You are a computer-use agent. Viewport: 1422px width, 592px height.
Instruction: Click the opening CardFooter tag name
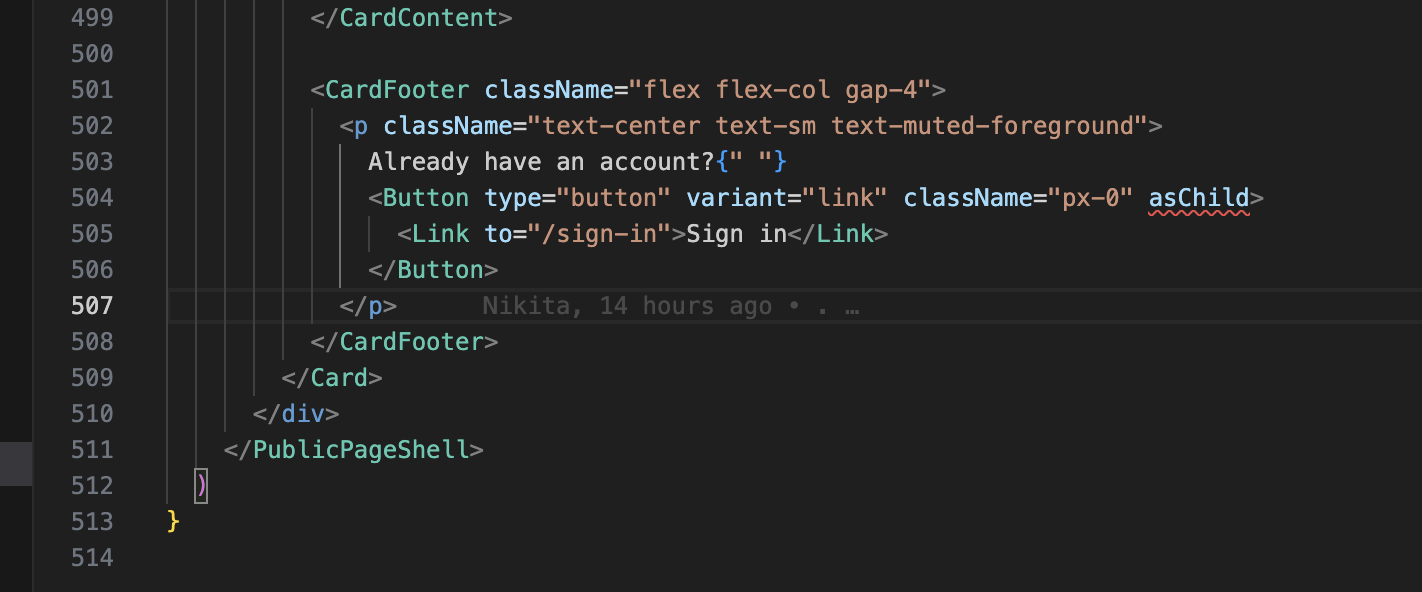pos(397,90)
